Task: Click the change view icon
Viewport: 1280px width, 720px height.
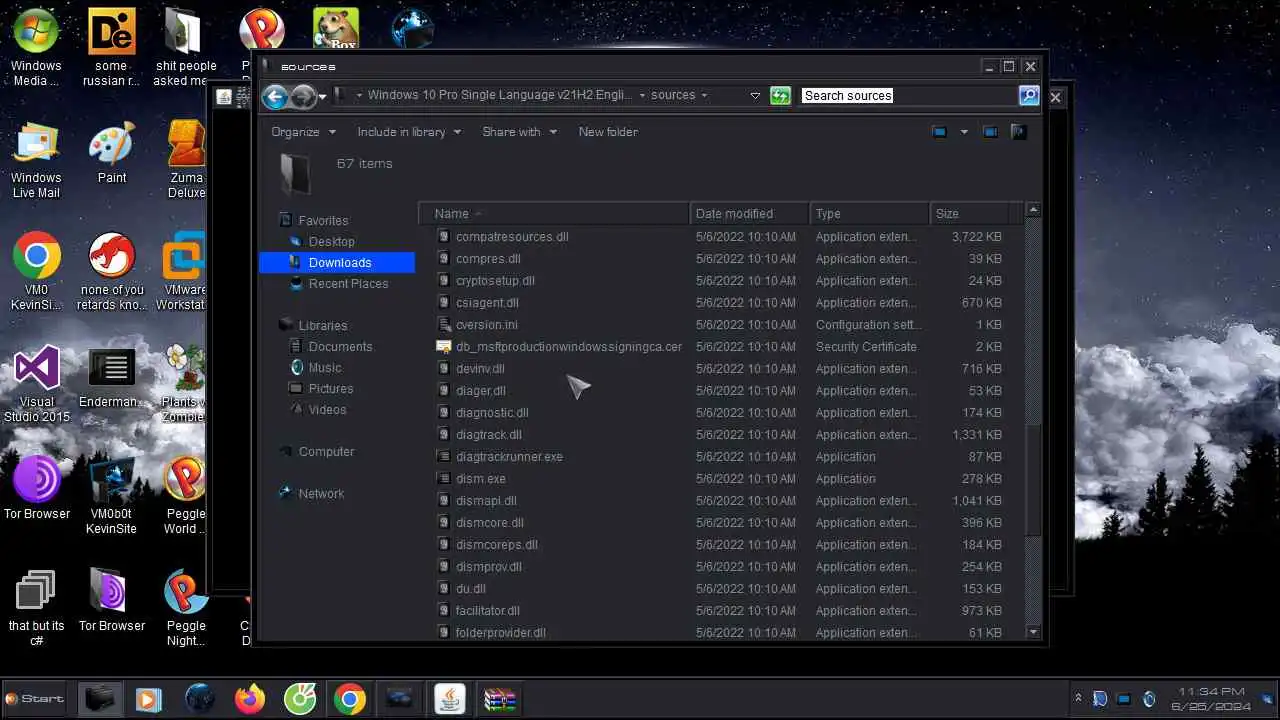Action: point(939,132)
